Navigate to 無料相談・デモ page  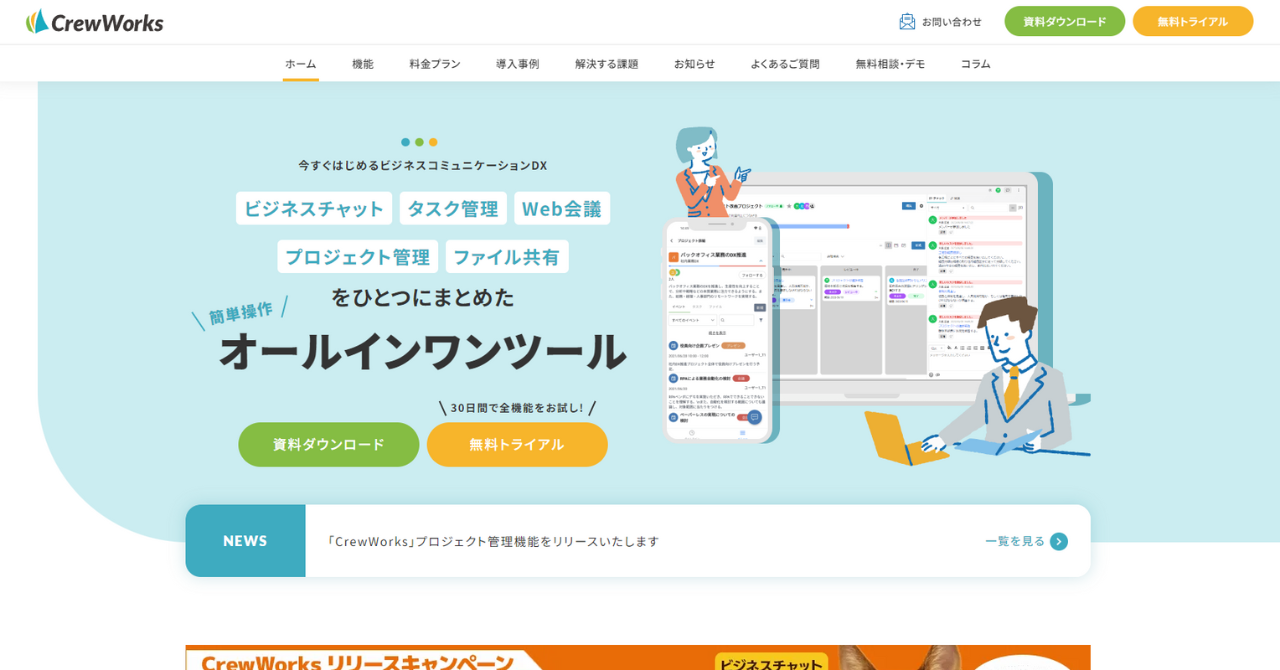[890, 63]
